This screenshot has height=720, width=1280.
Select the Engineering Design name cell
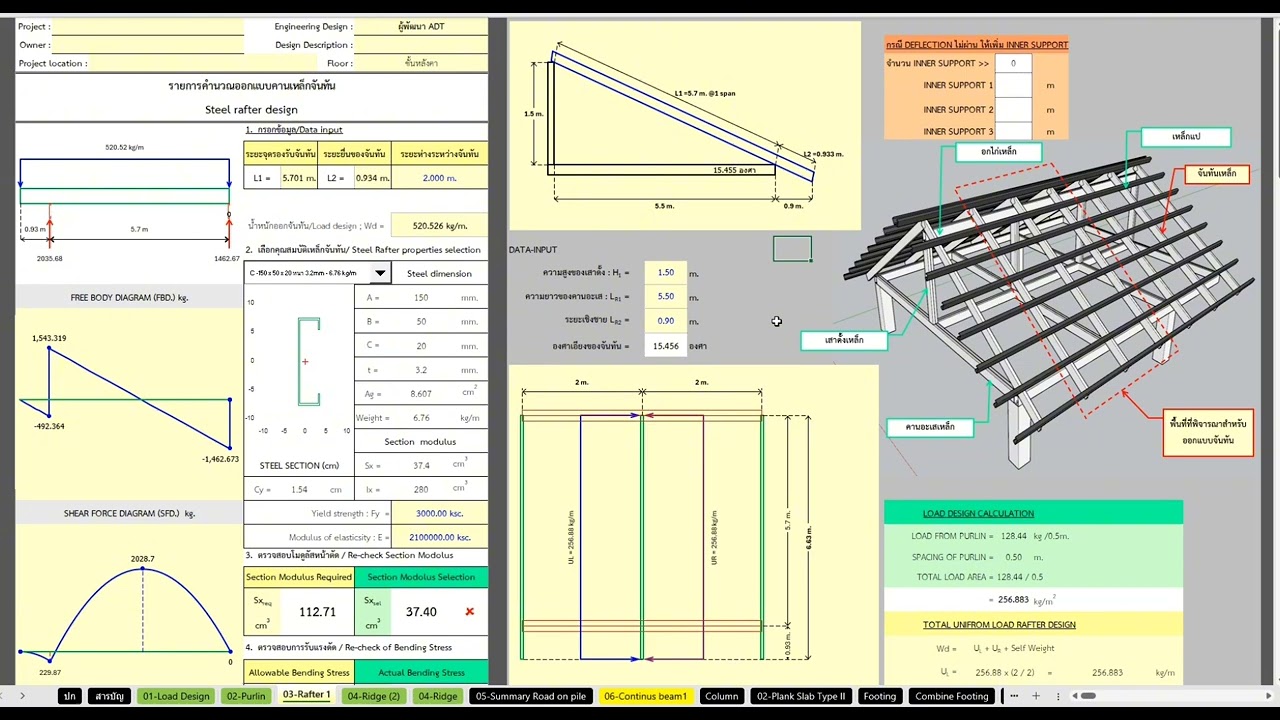[421, 27]
